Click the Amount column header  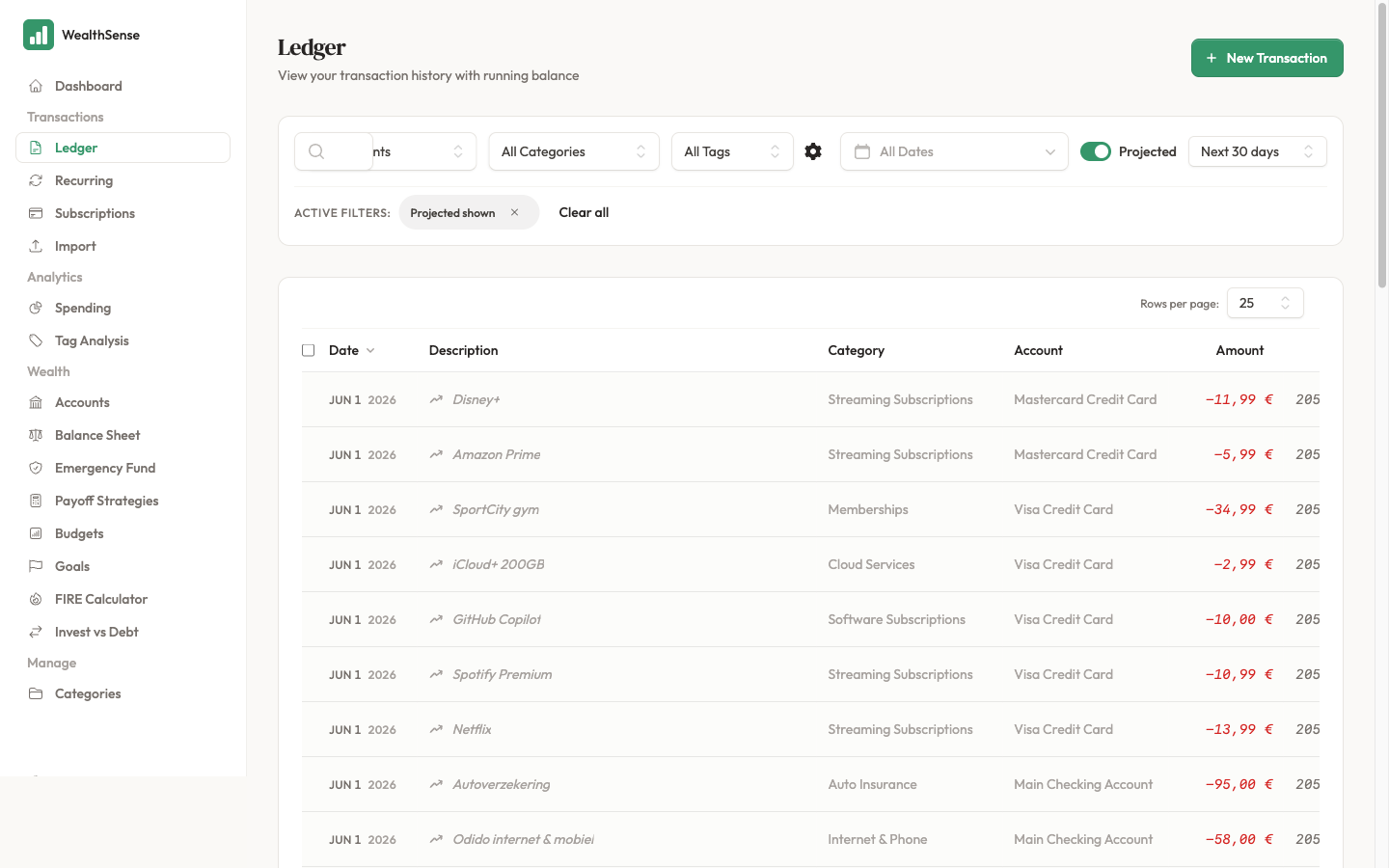[1239, 350]
